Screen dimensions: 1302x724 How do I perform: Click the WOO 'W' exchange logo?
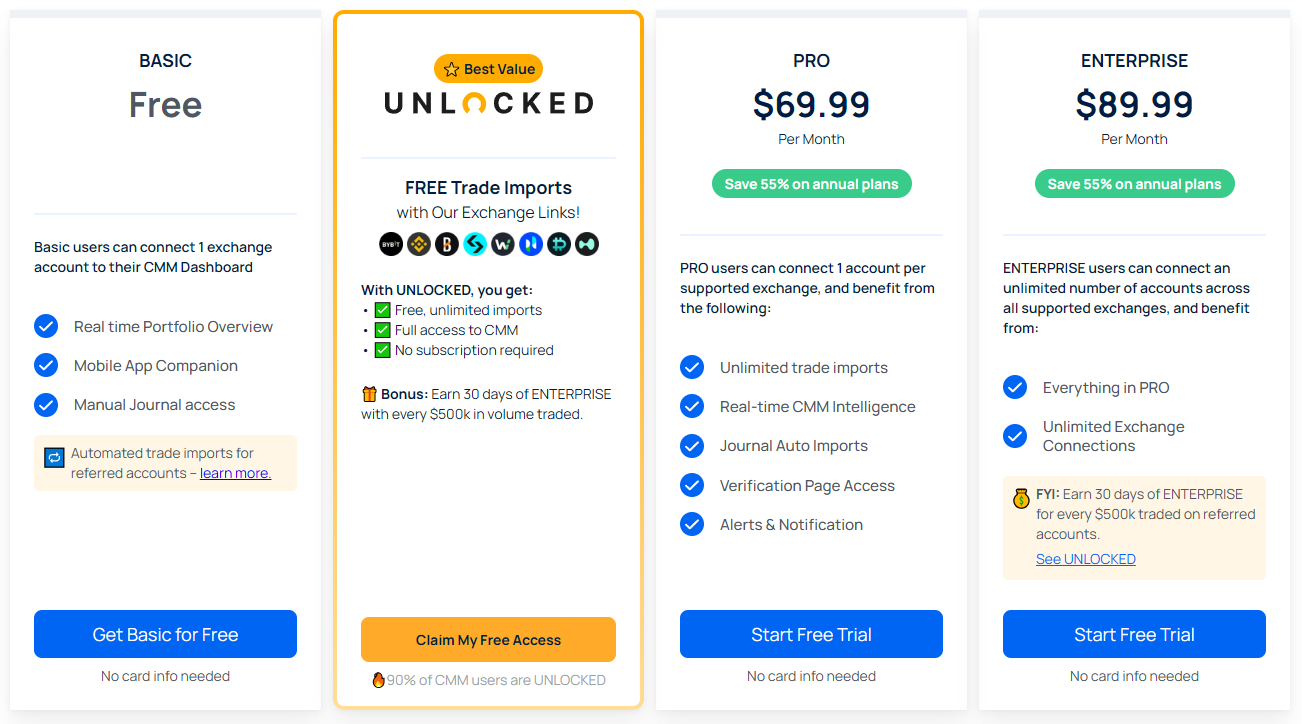pyautogui.click(x=502, y=244)
